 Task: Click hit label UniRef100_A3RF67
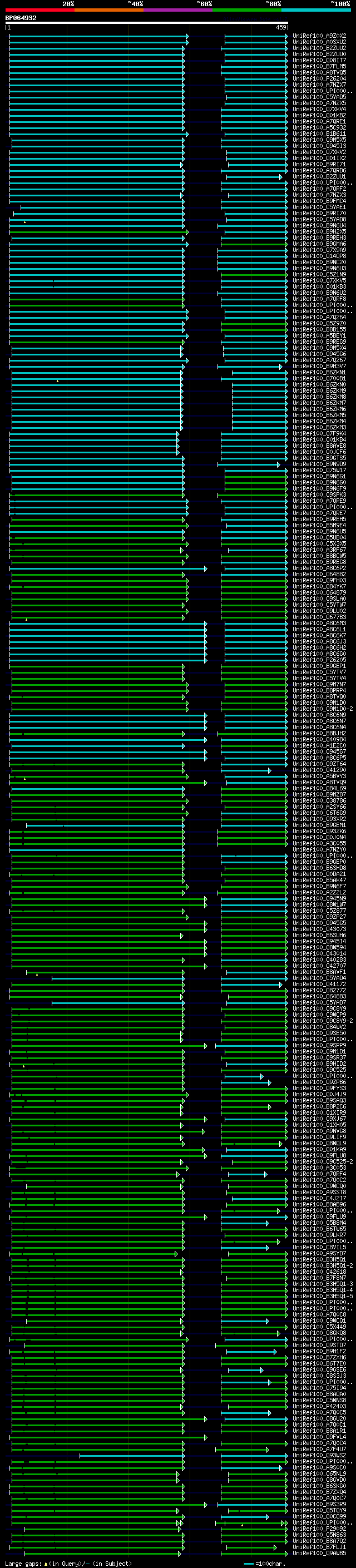pos(319,550)
